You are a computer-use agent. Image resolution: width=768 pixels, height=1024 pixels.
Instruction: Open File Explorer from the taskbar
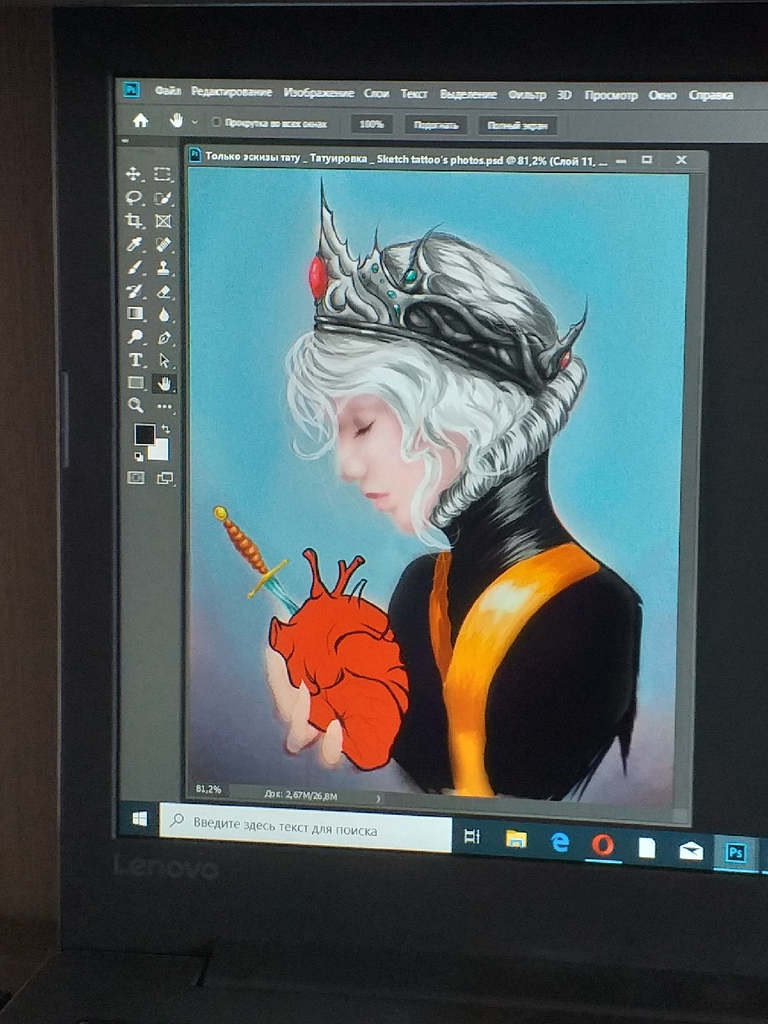point(516,839)
